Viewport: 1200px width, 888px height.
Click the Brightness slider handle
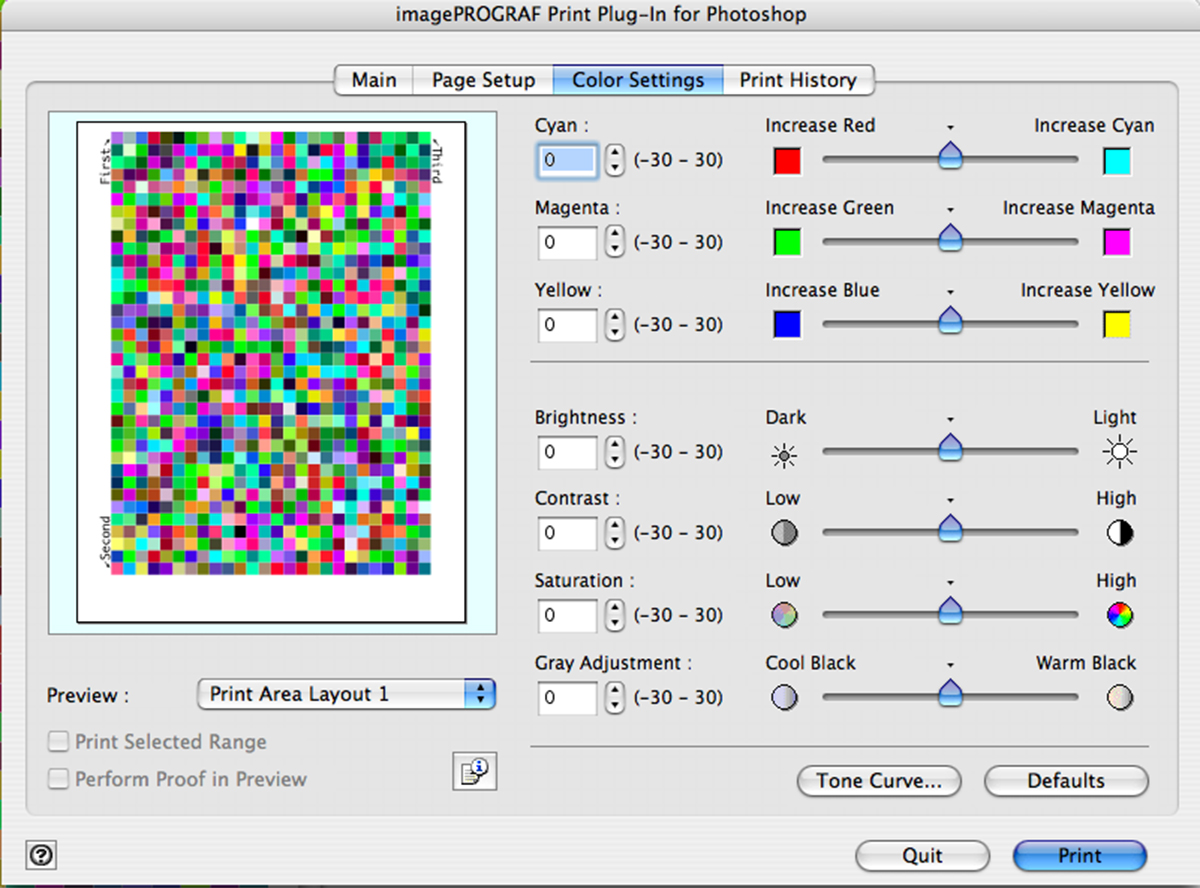pos(950,447)
